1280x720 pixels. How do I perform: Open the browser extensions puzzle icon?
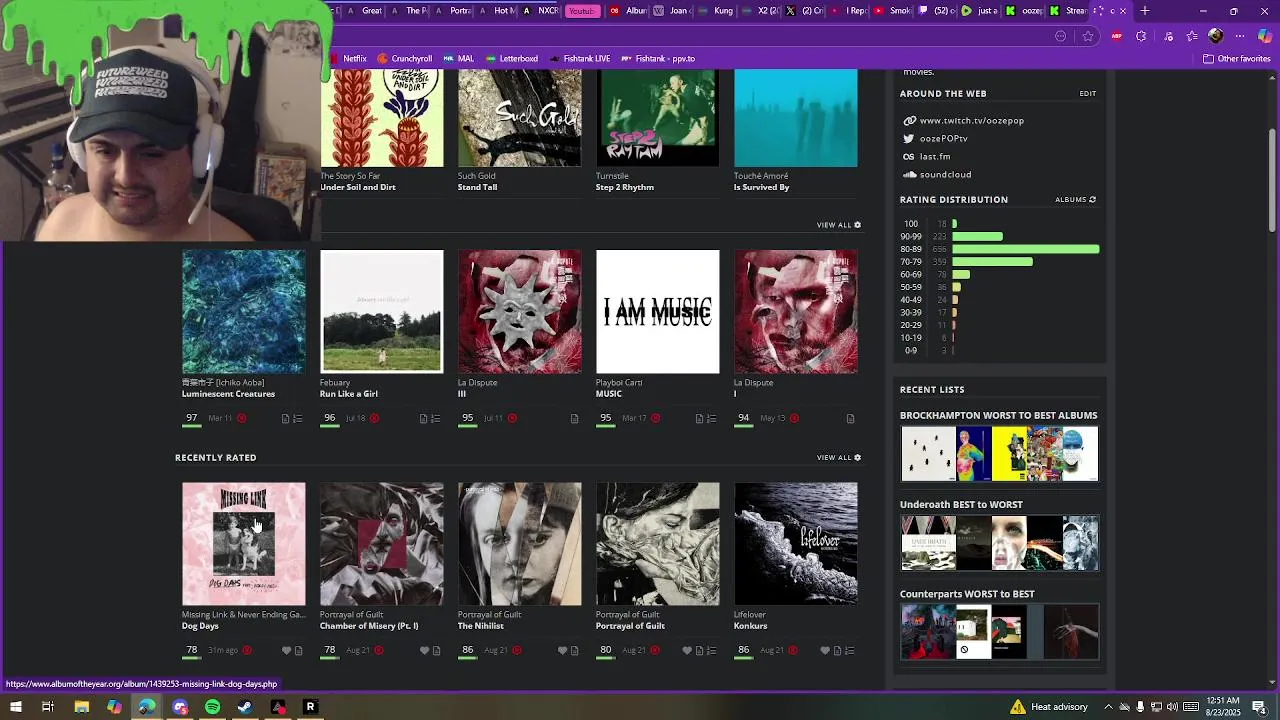tap(1141, 36)
